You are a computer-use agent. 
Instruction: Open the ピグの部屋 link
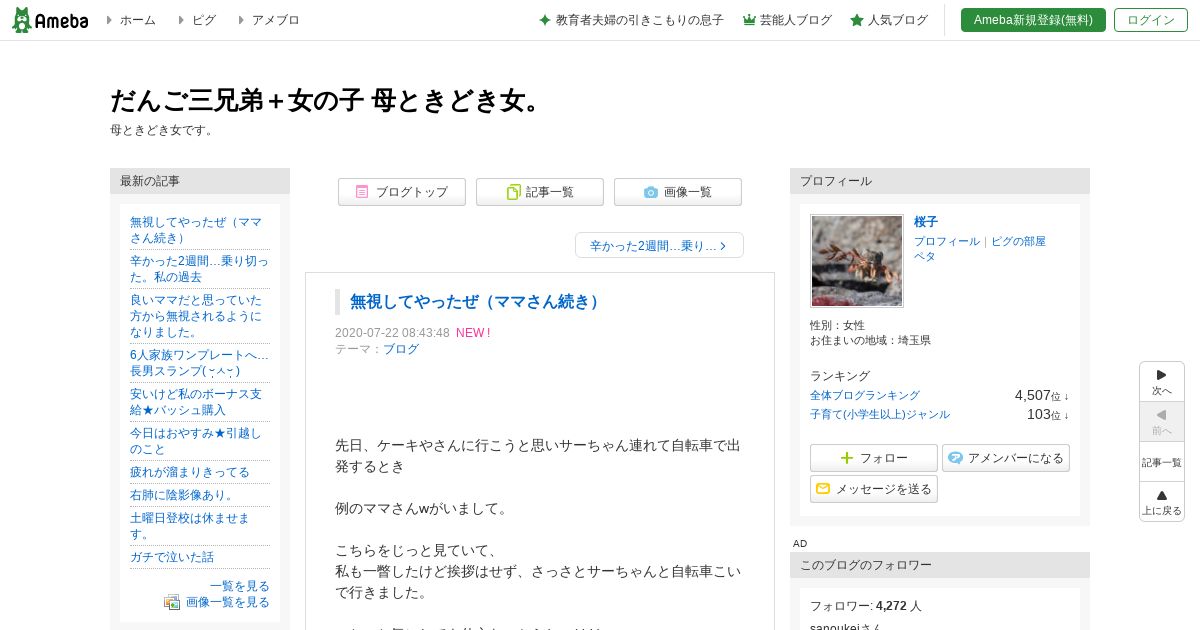coord(1018,242)
